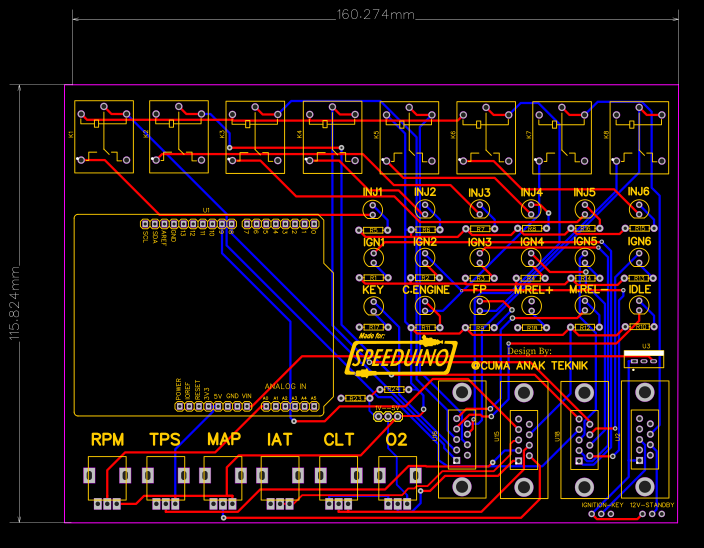Select relay K2 footprint
Viewport: 704px width, 548px height.
(179, 137)
